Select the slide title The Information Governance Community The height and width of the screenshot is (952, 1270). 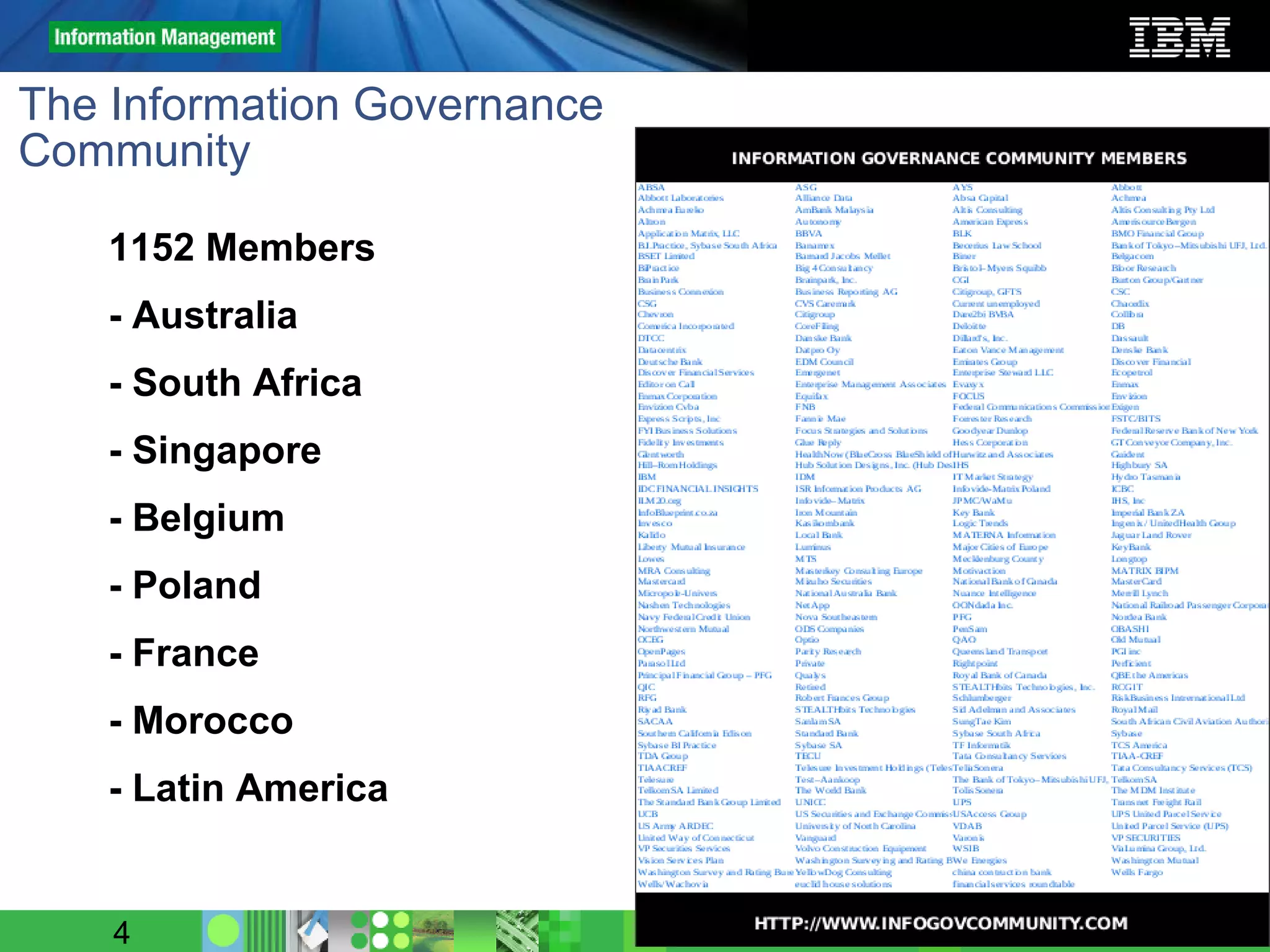311,127
